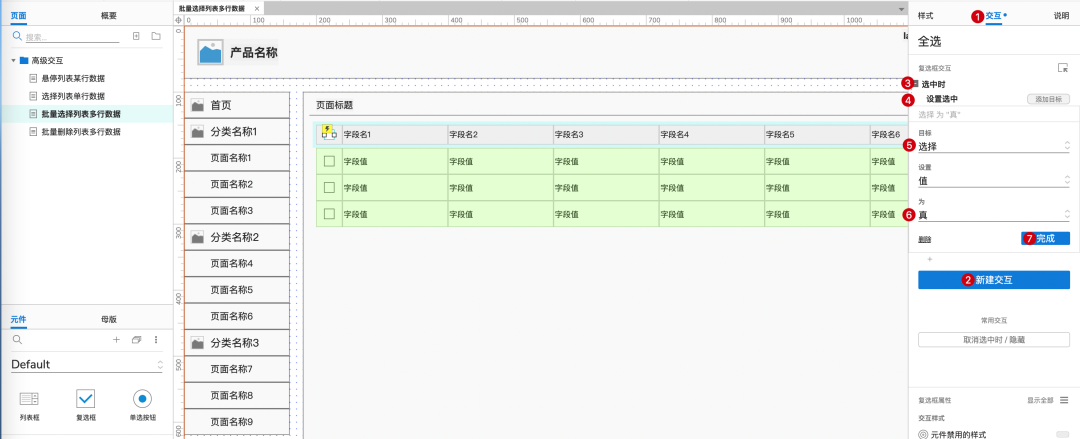Click the 页面标题 heading on canvas
The image size is (1080, 439).
click(335, 105)
